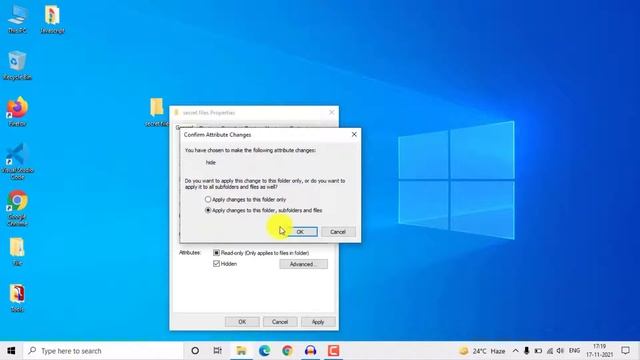
Task: Select the Google Chrome desktop shortcut
Action: click(x=17, y=208)
